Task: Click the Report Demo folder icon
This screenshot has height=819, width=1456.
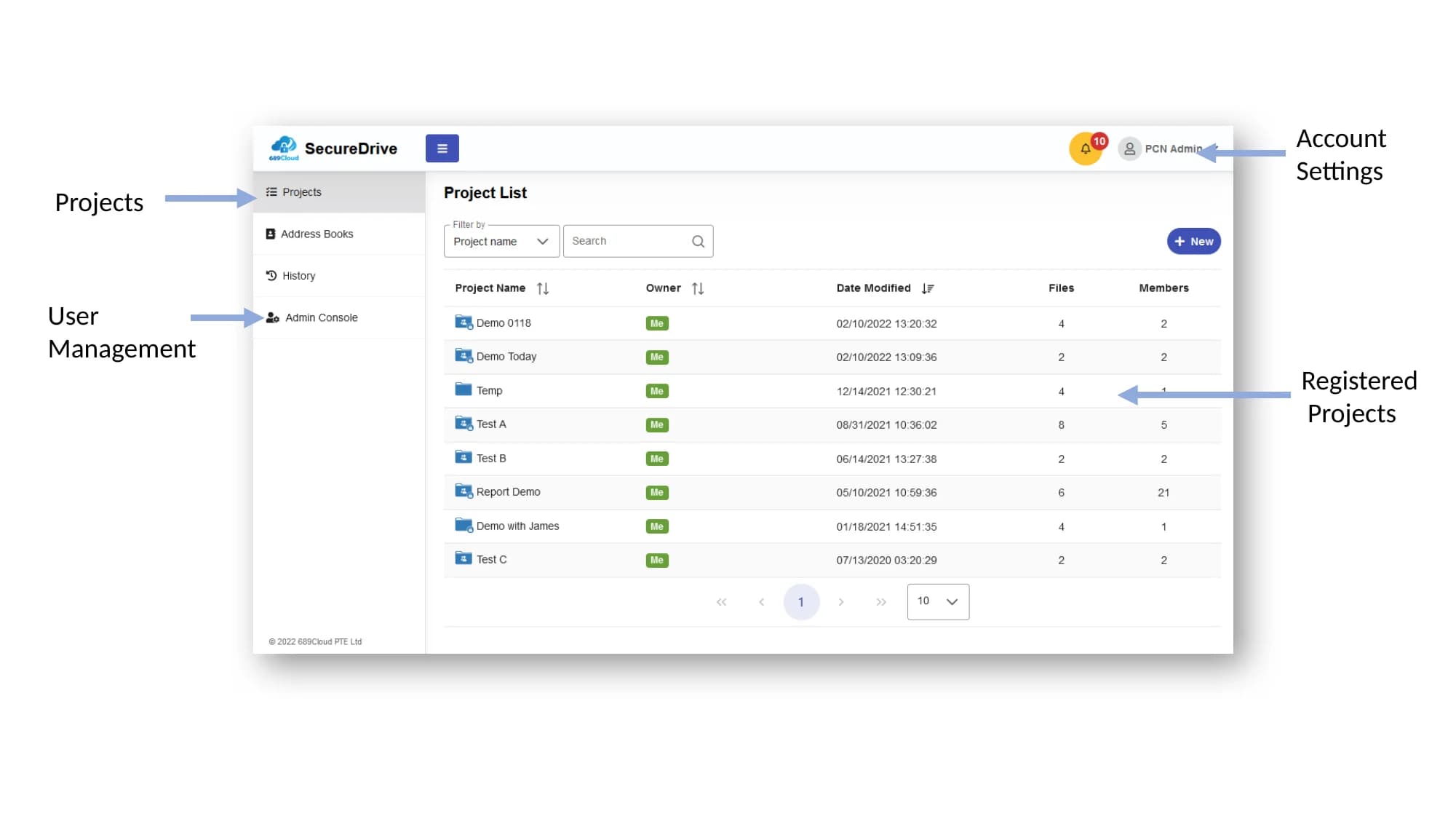Action: click(464, 491)
